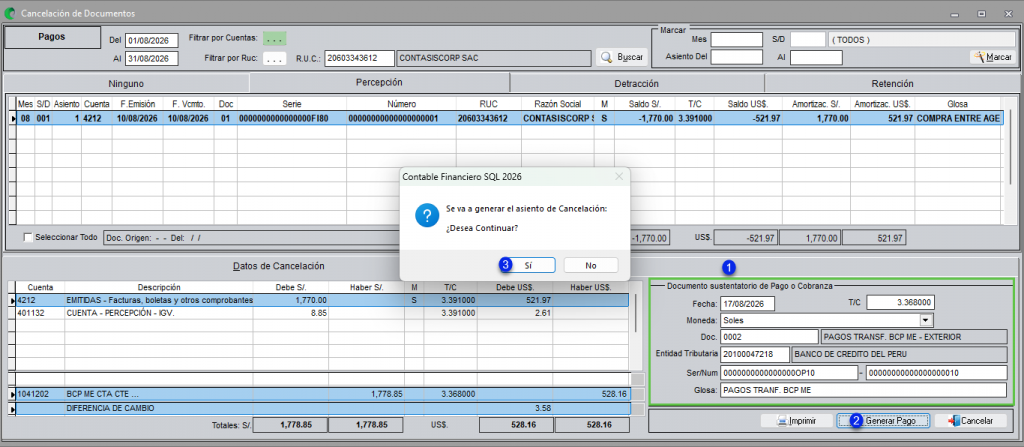This screenshot has width=1024, height=447.
Task: Click the Cancelar button
Action: point(970,421)
